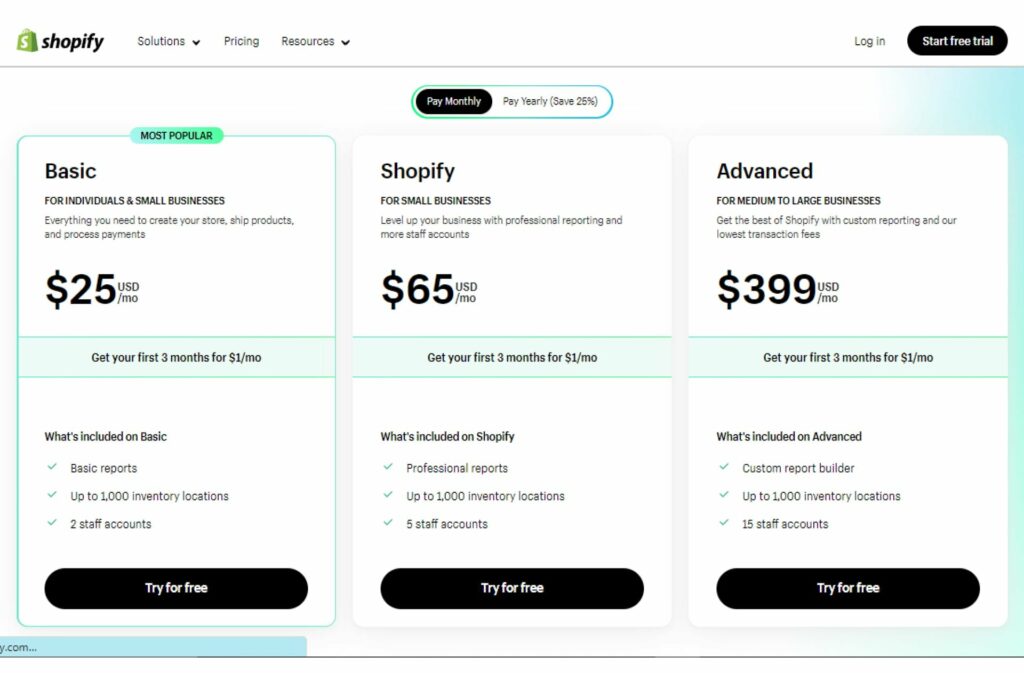The width and height of the screenshot is (1024, 673).
Task: Click the checkmark beside Advanced plan inventory locations
Action: pos(723,496)
